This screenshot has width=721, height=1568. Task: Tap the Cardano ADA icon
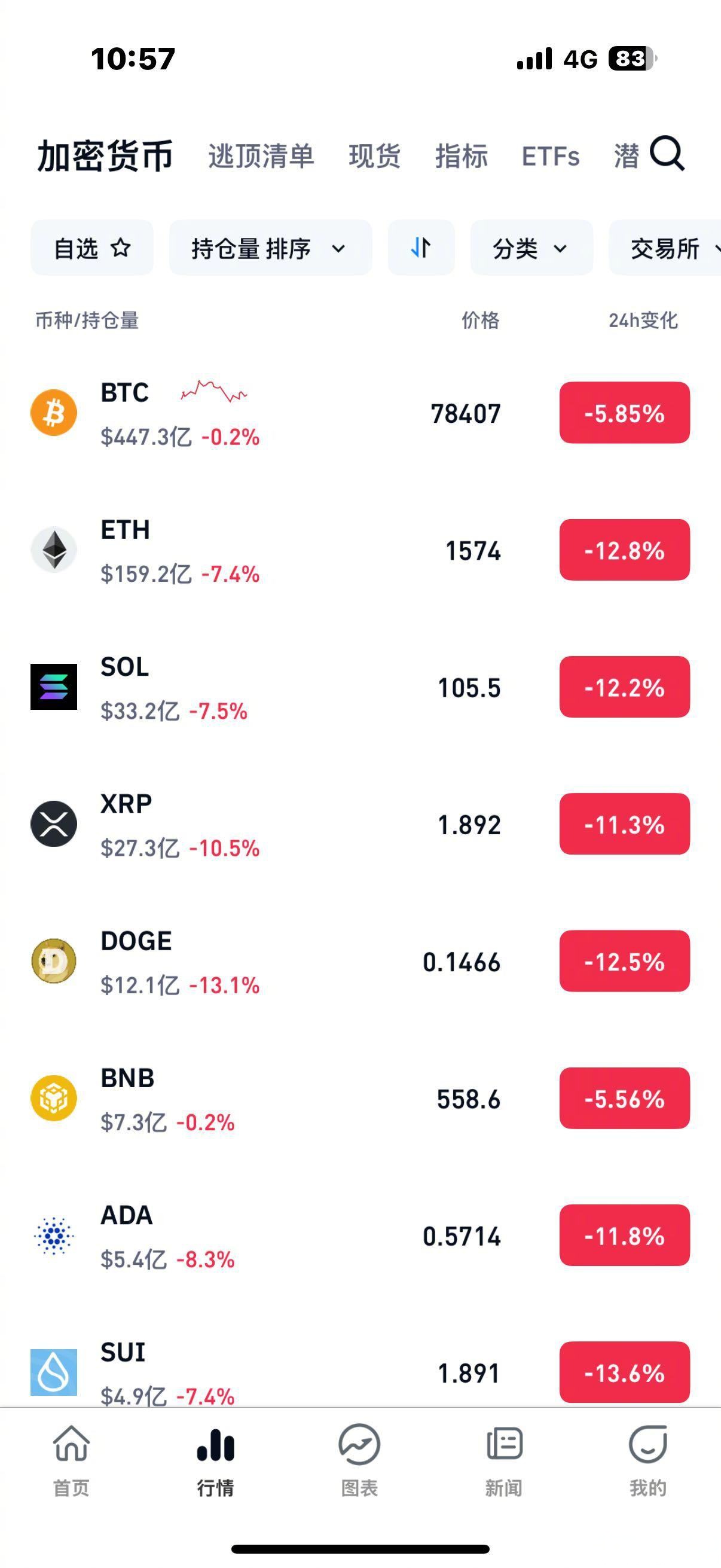54,1235
